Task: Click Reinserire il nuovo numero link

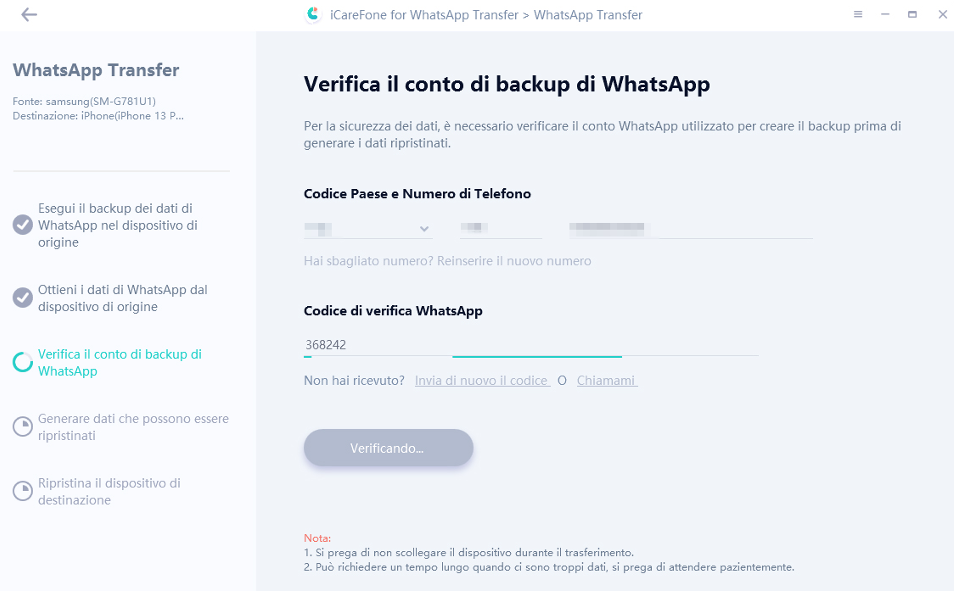Action: tap(514, 261)
